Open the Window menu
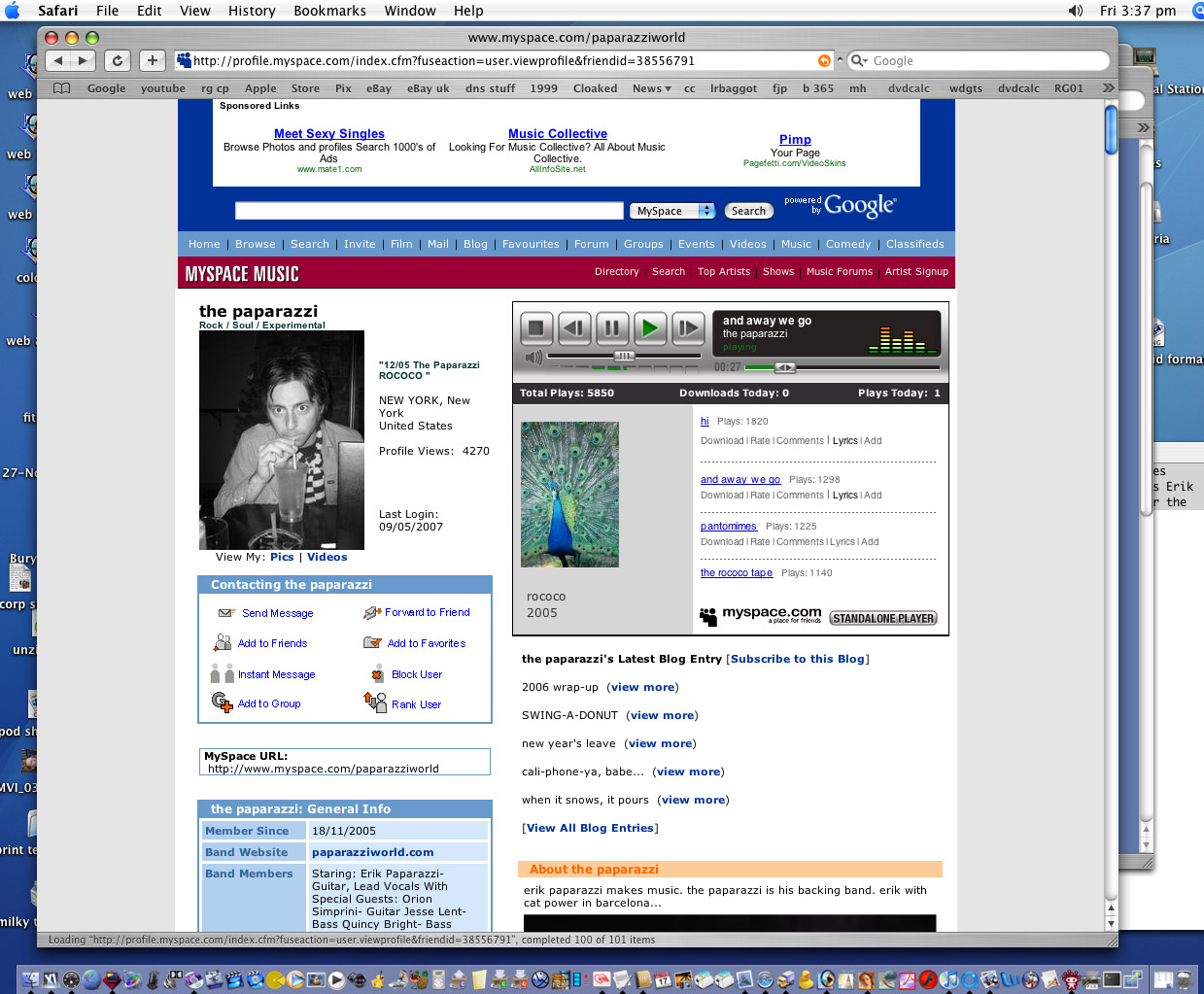The image size is (1204, 994). click(x=410, y=11)
